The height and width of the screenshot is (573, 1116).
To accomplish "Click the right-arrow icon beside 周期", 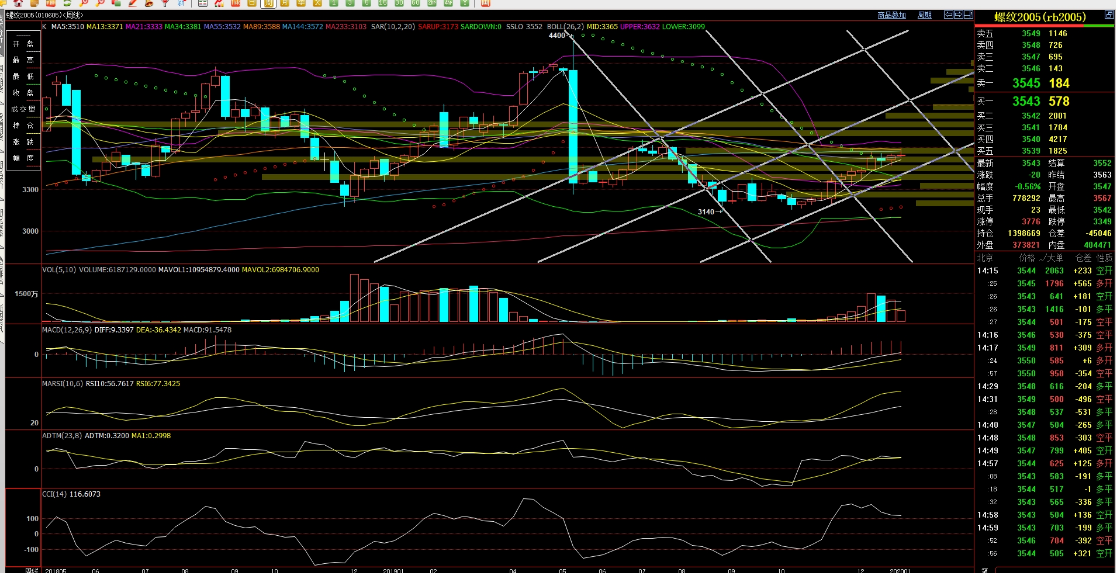I will [x=957, y=14].
